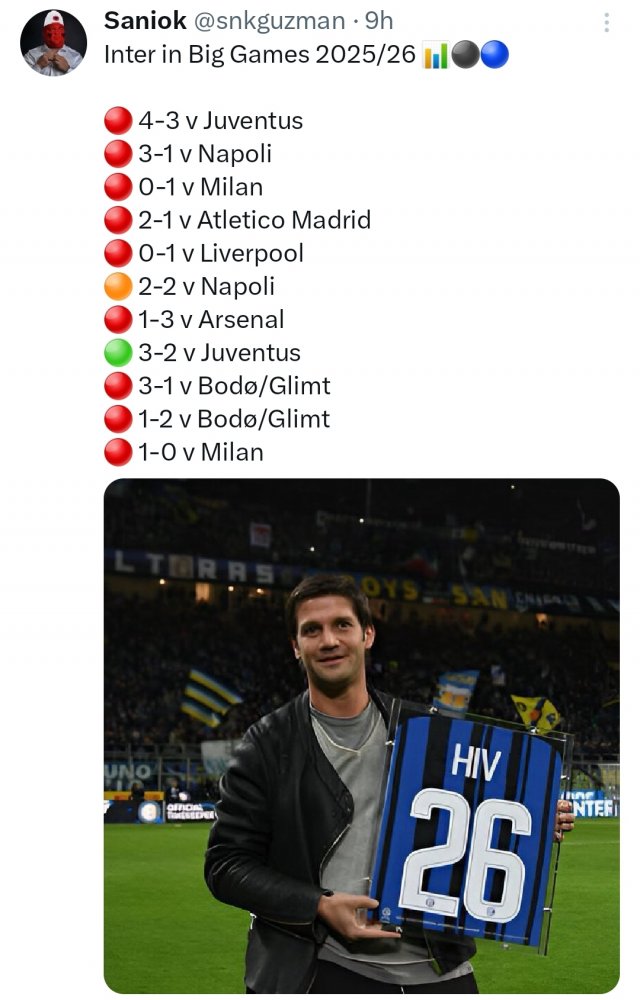Screen dimensions: 640x1000
Task: Click the black circle emoji after the chart
Action: point(465,56)
